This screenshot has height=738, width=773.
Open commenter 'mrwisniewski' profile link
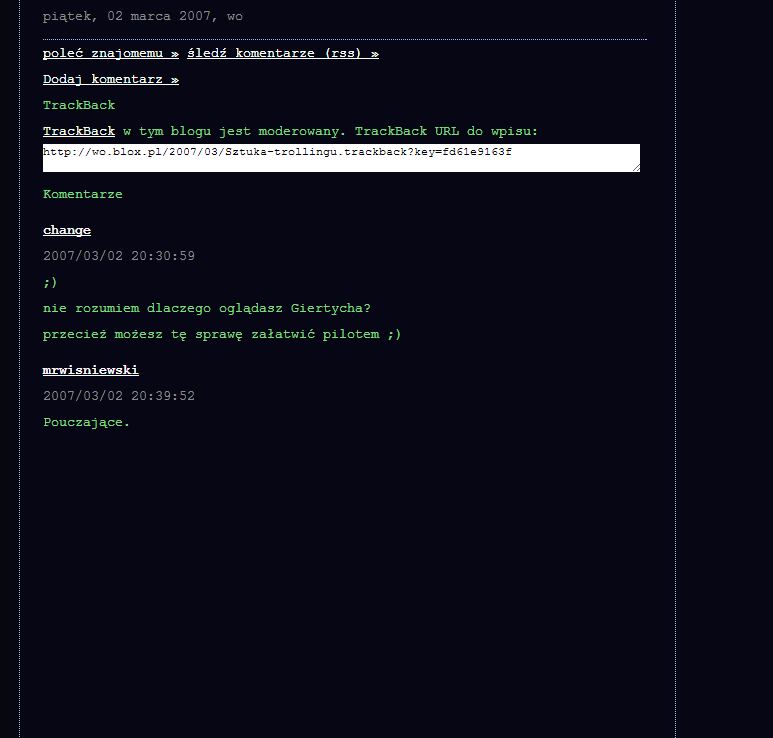point(91,370)
